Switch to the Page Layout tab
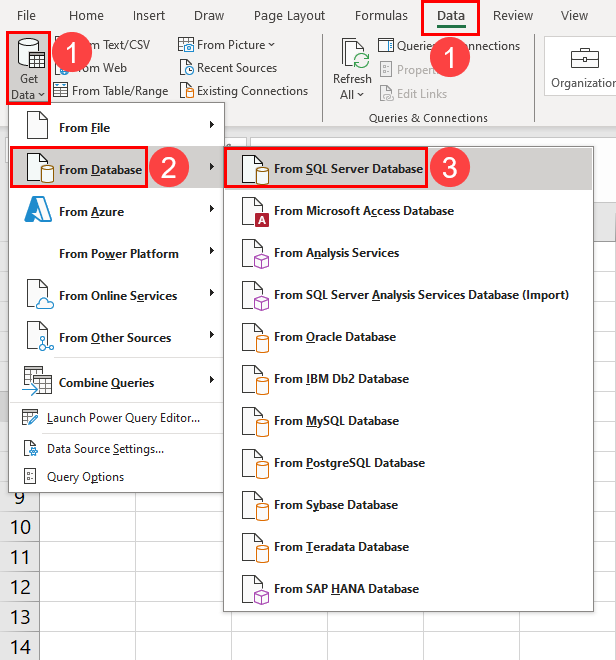 (289, 16)
